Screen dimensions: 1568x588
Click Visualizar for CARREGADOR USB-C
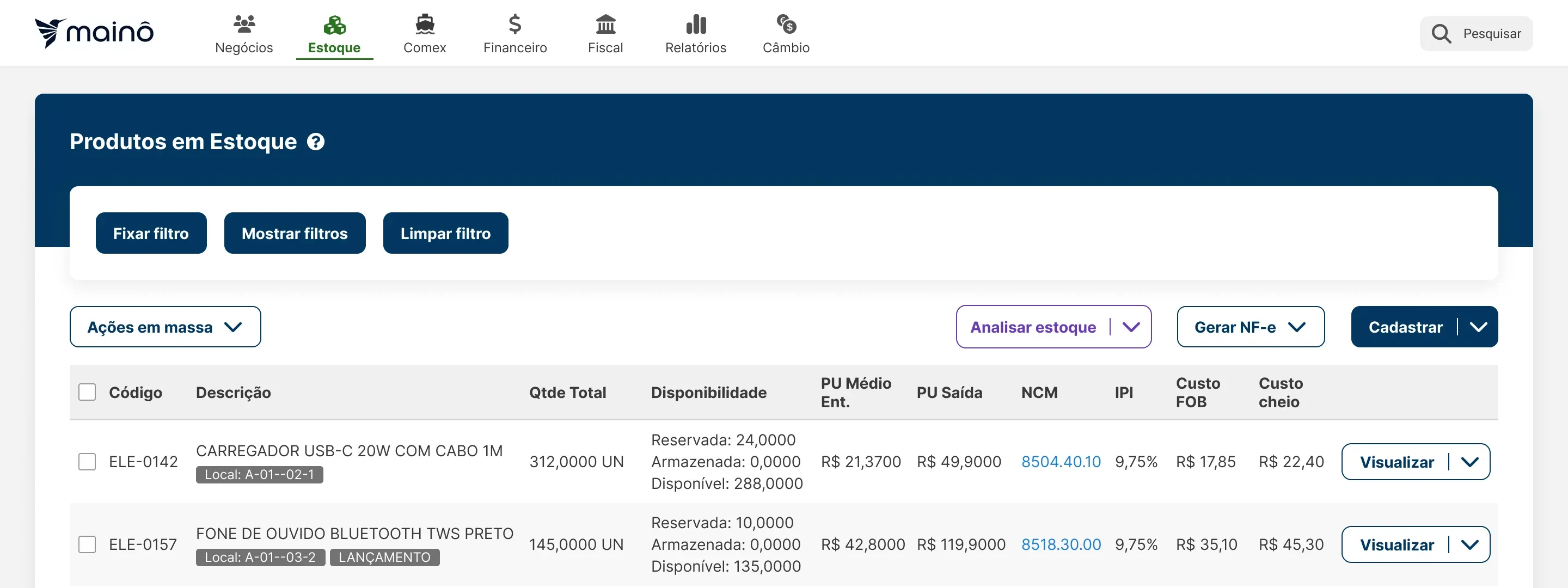click(x=1396, y=462)
